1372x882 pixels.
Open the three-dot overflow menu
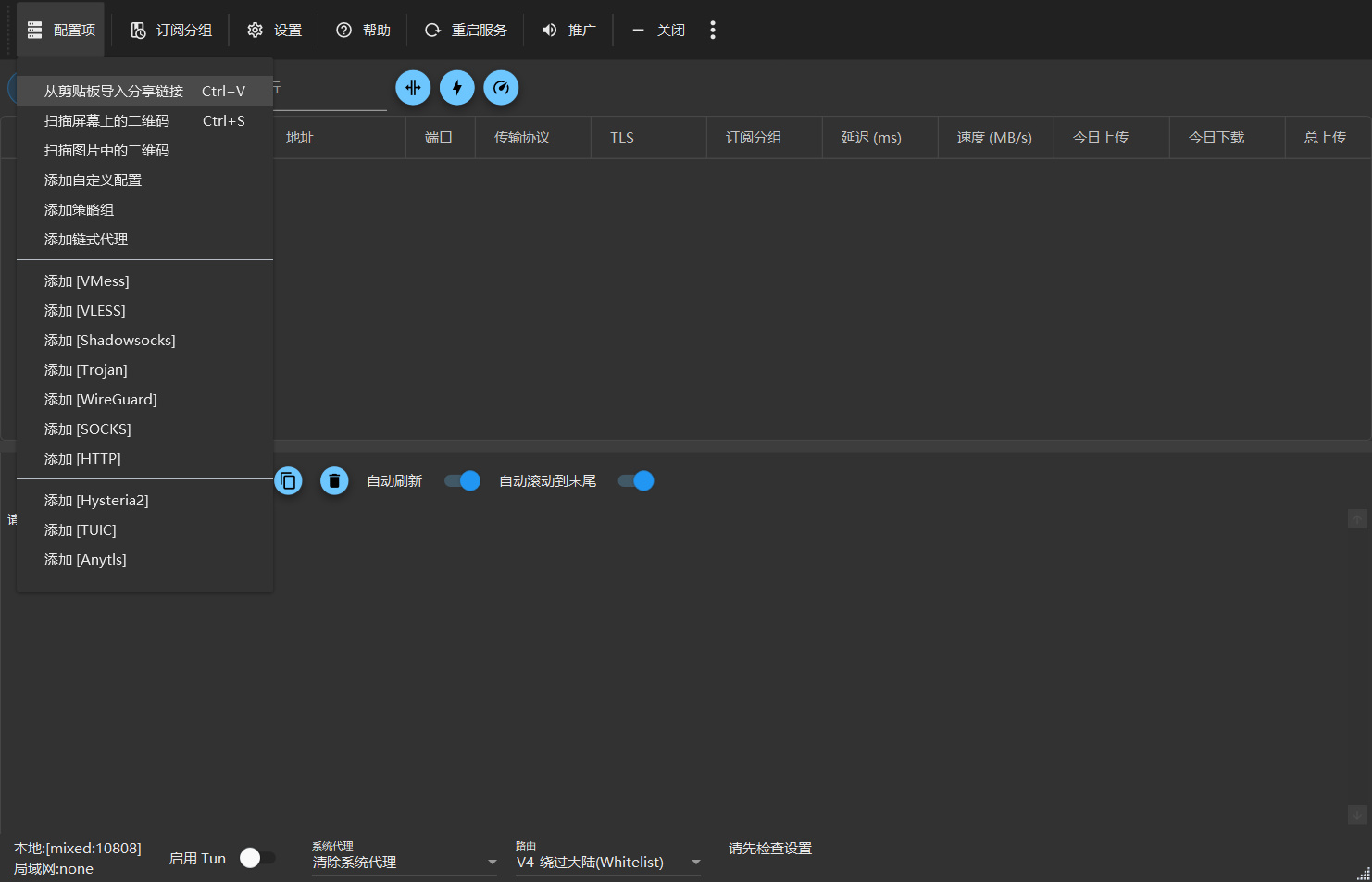point(712,31)
